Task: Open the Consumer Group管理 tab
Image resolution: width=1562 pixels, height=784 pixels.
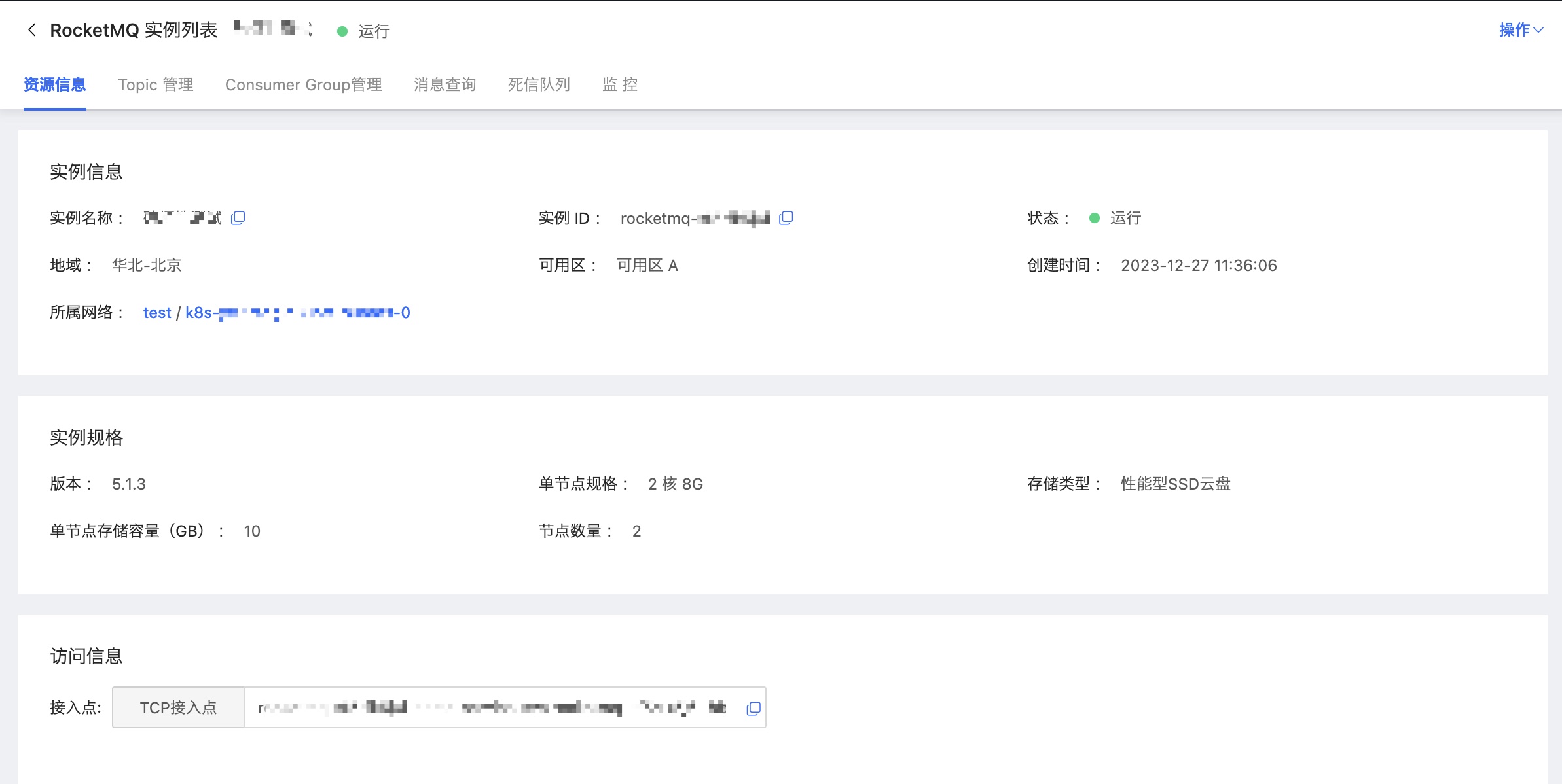Action: [x=304, y=85]
